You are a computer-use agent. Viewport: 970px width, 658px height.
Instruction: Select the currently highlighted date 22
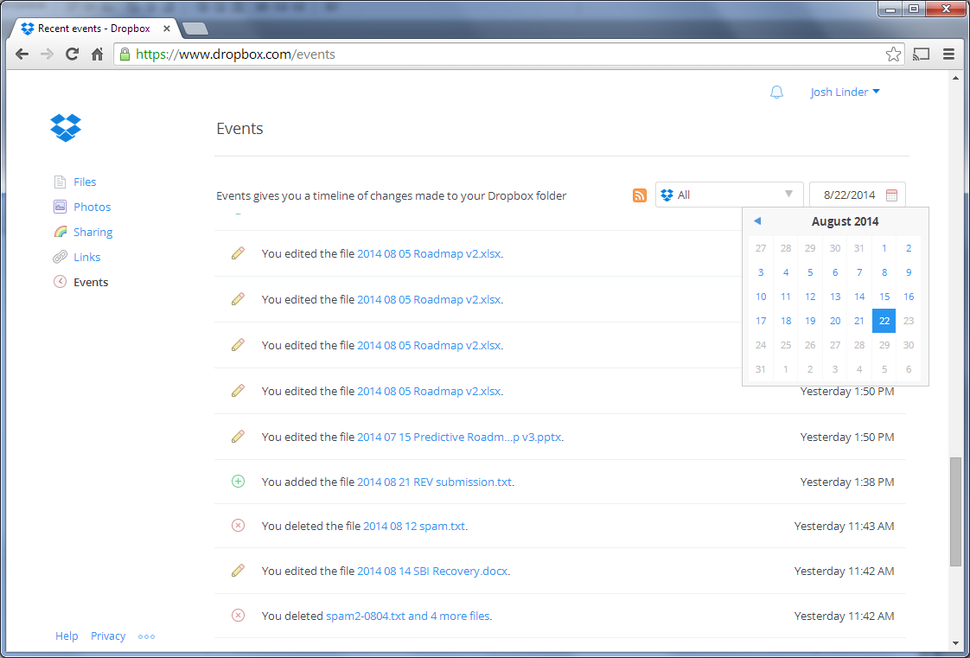(x=884, y=320)
